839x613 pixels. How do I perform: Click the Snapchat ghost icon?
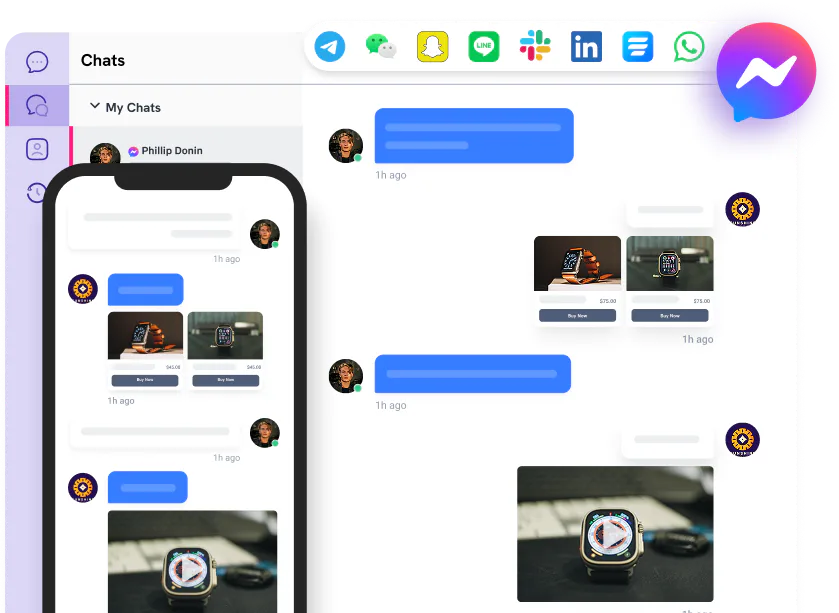coord(432,47)
